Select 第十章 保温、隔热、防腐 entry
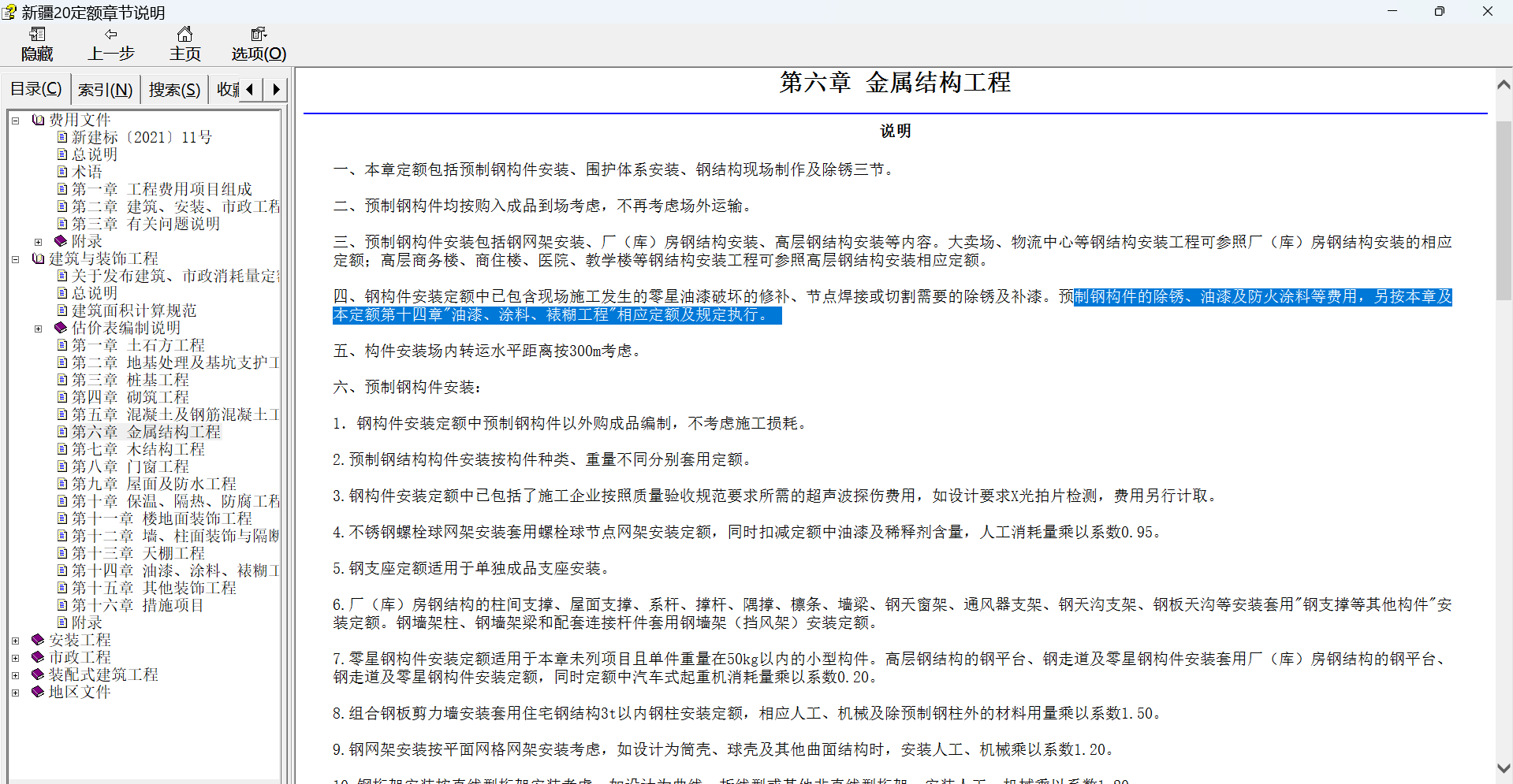Viewport: 1513px width, 784px height. pyautogui.click(x=175, y=501)
